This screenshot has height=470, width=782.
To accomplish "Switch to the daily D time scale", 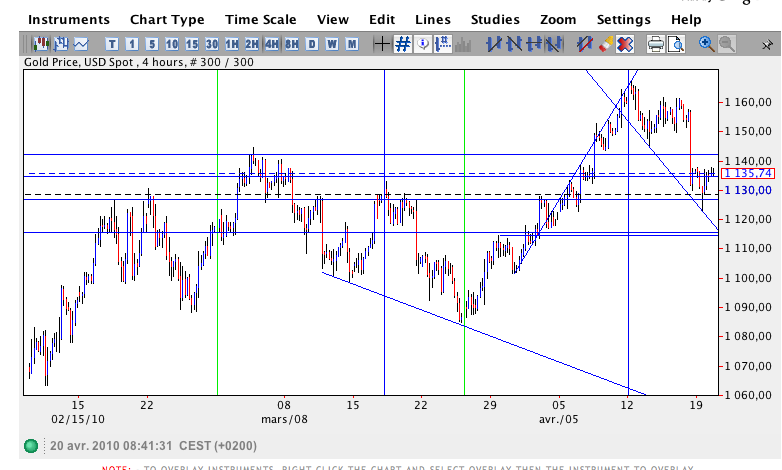I will point(312,44).
